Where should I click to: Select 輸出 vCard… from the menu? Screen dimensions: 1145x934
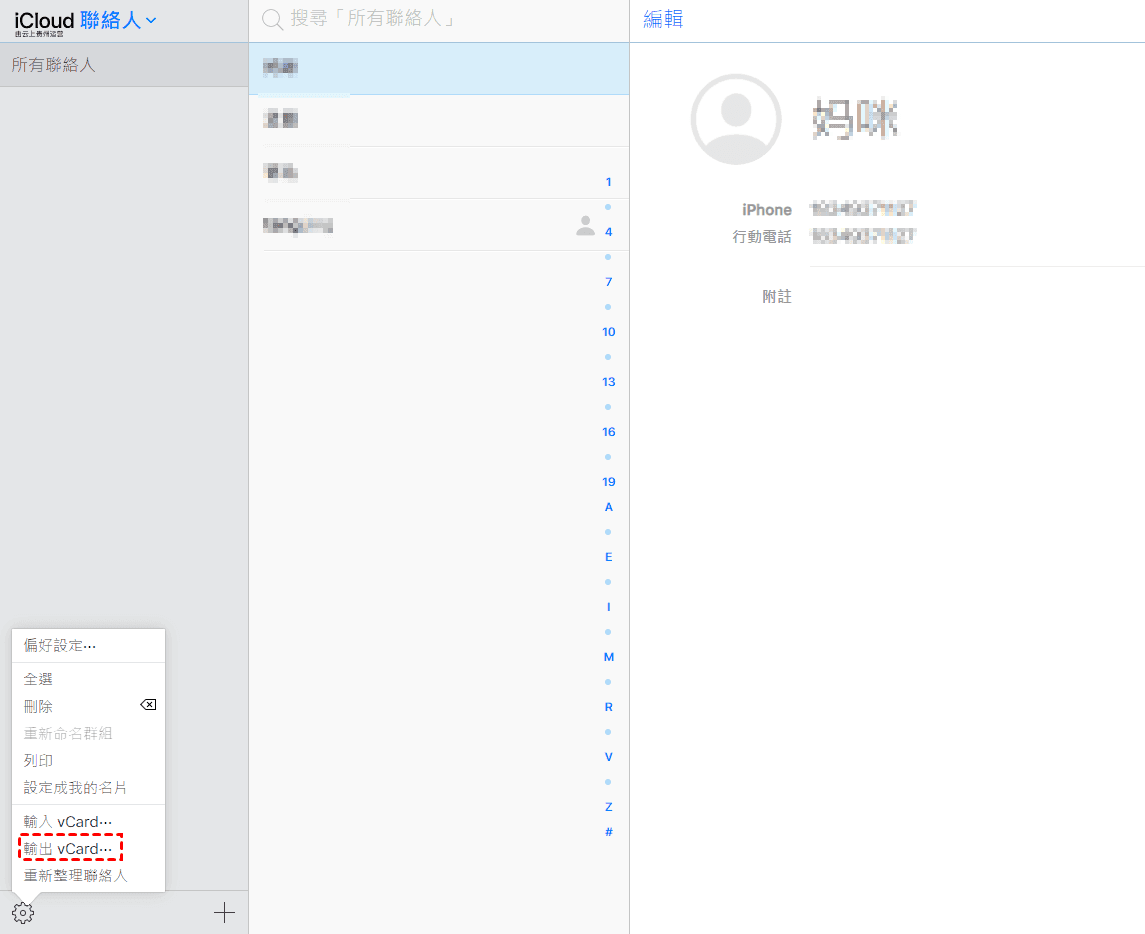[69, 849]
